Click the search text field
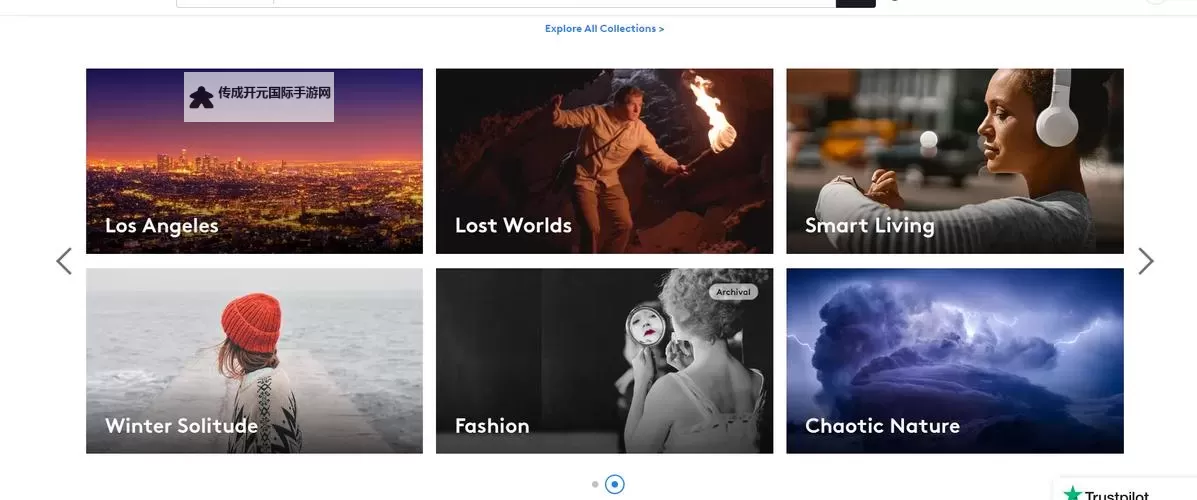Viewport: 1197px width, 500px height. 554,3
